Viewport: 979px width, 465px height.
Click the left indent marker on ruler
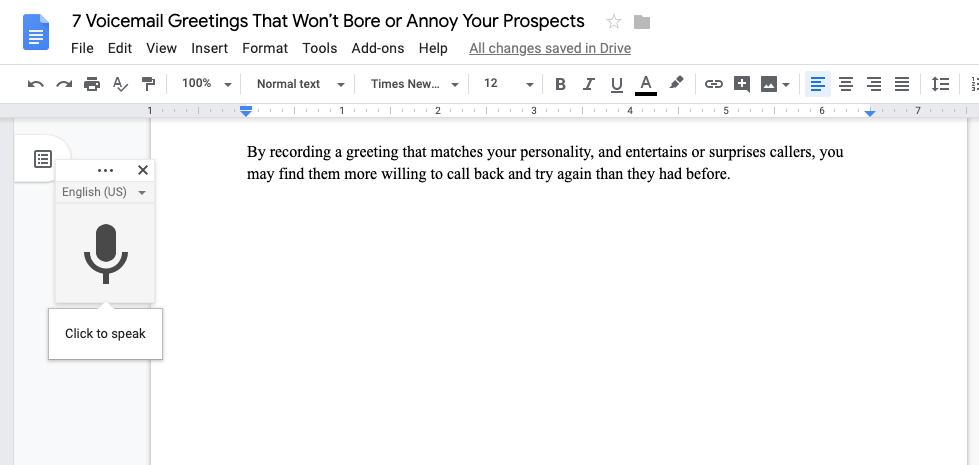pos(246,112)
